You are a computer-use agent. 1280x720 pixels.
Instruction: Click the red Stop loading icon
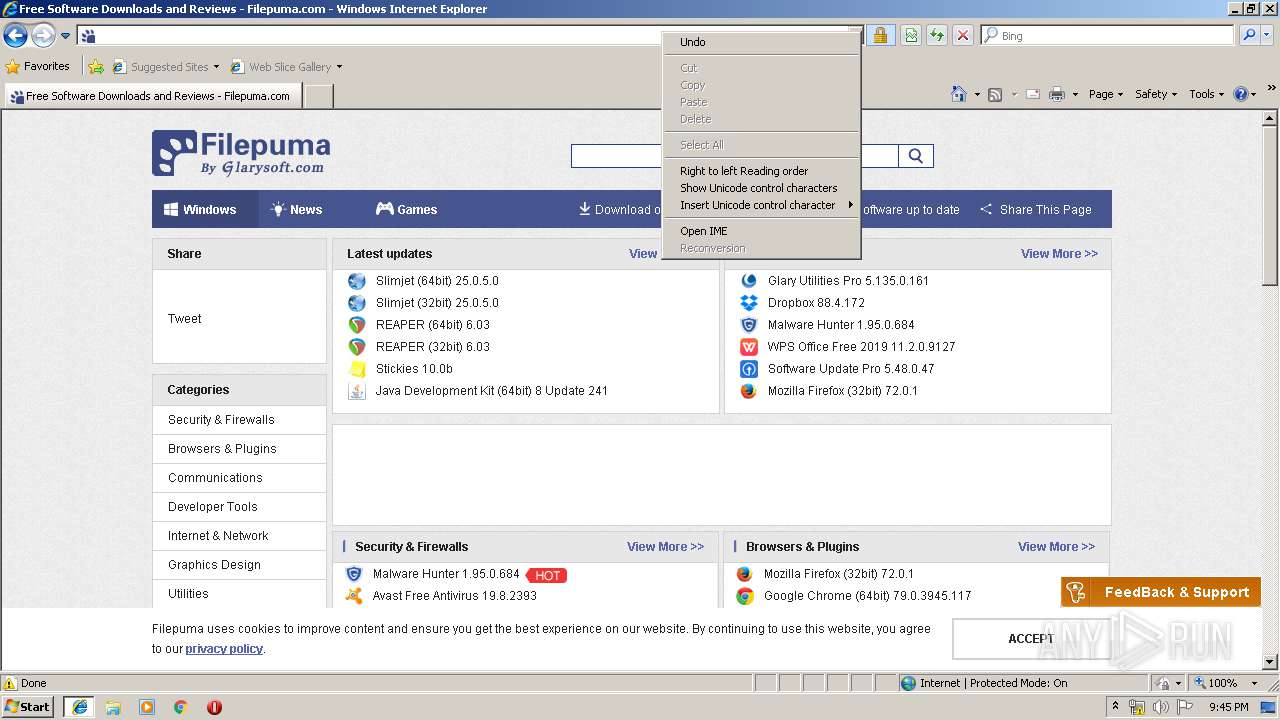point(962,36)
